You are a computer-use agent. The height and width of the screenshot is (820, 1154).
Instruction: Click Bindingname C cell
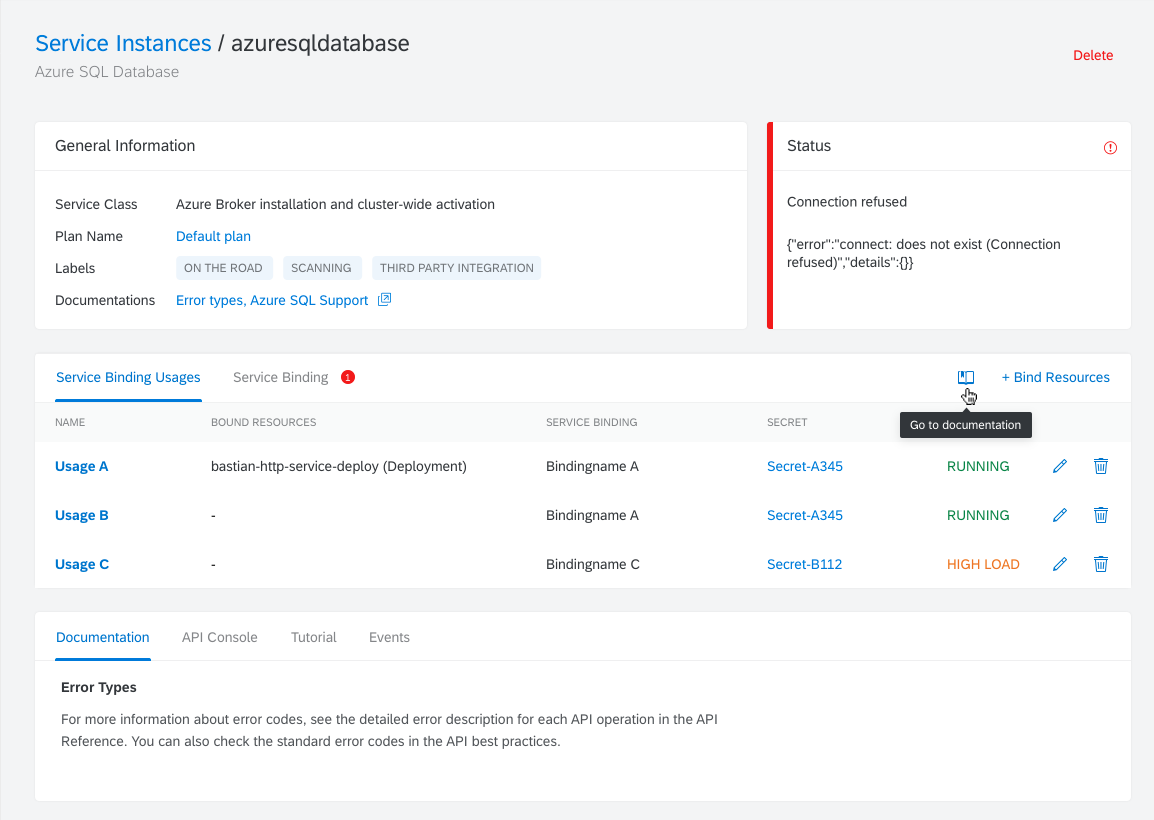[x=592, y=565]
